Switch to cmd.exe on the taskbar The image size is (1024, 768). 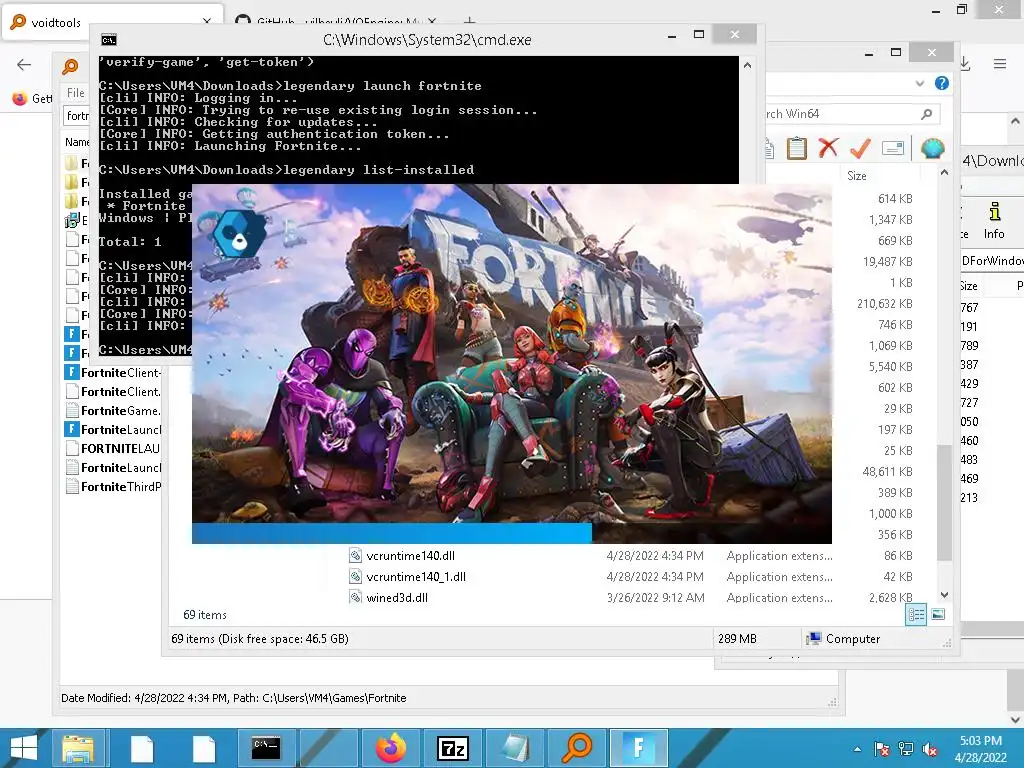point(266,748)
